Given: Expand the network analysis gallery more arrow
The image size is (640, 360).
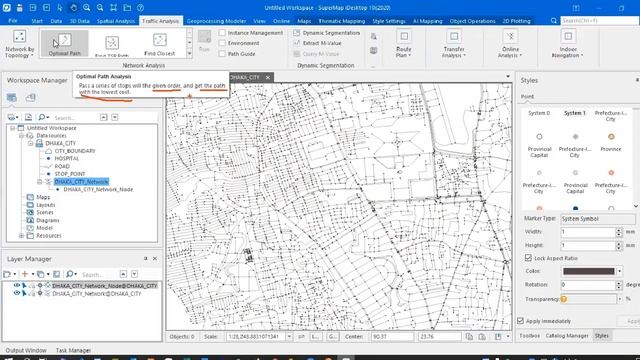Looking at the screenshot, I should point(189,53).
